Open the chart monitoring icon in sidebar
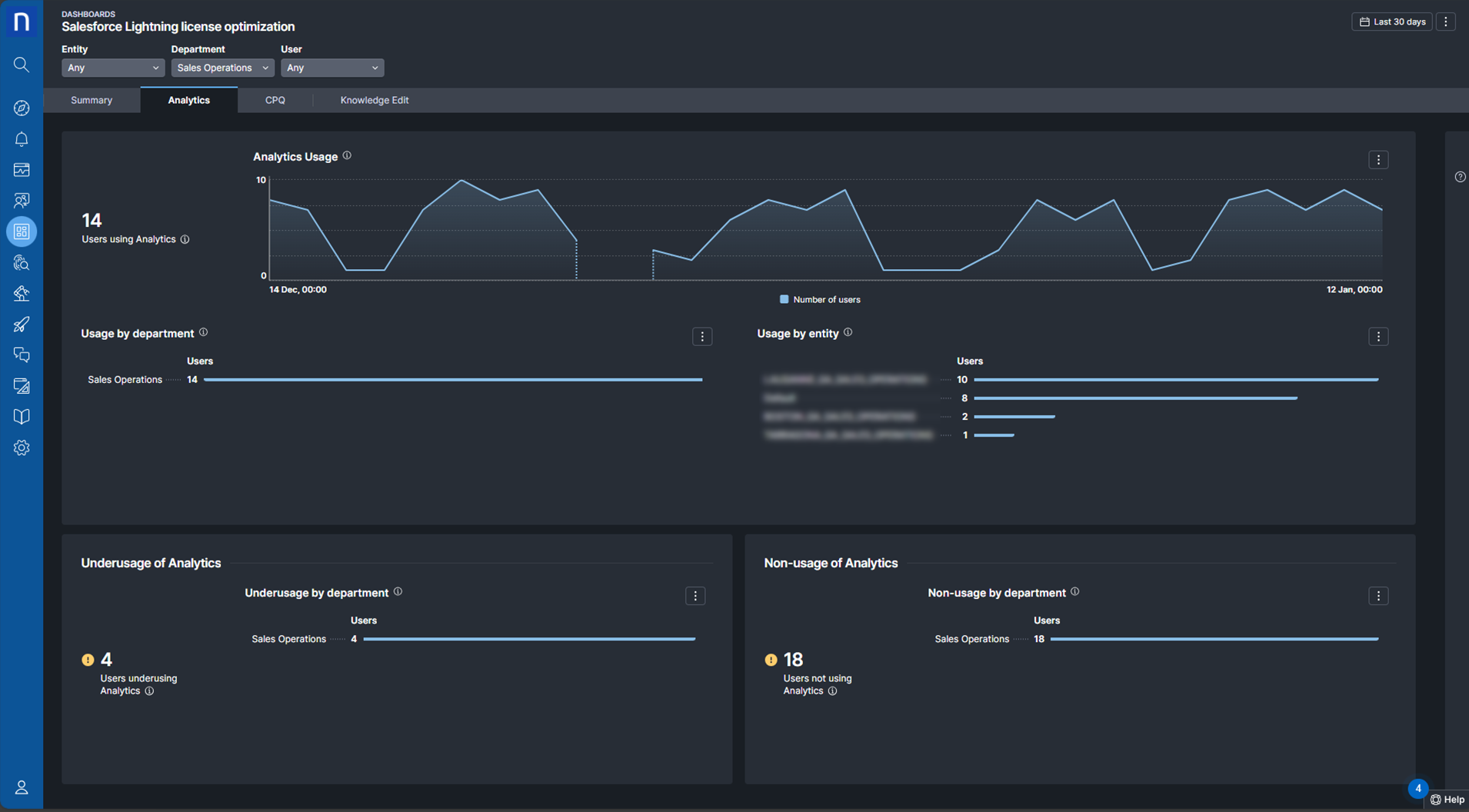The height and width of the screenshot is (812, 1469). (x=22, y=170)
